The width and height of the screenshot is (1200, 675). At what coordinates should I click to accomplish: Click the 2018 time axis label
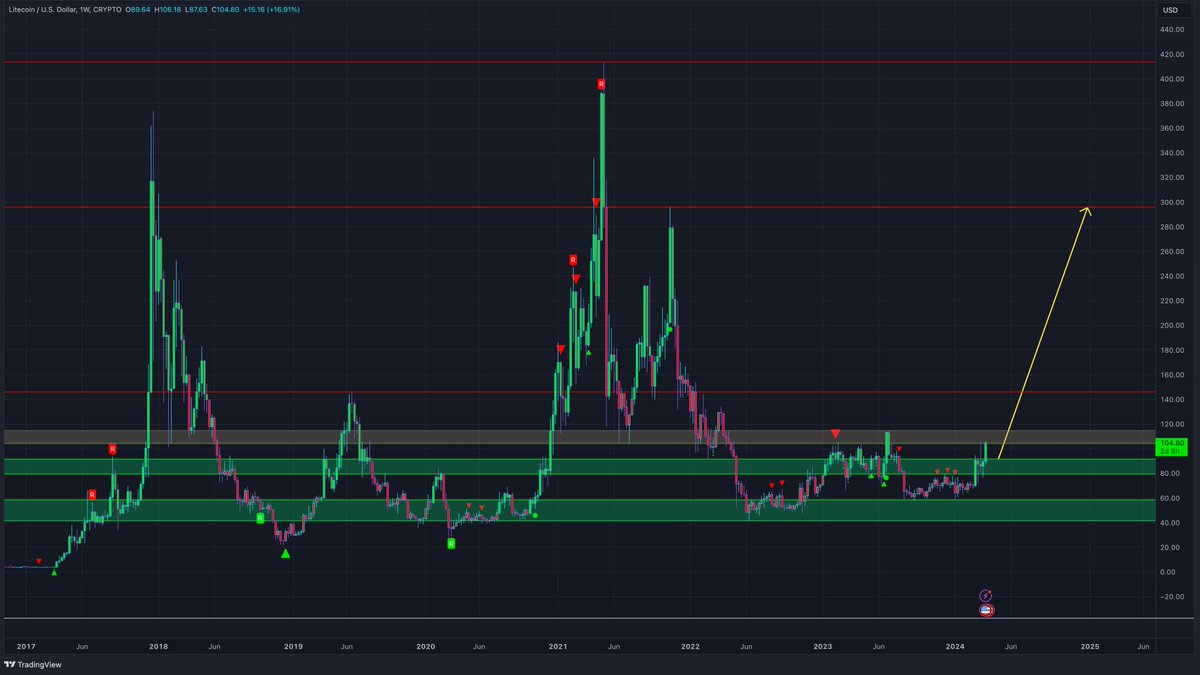(x=158, y=647)
